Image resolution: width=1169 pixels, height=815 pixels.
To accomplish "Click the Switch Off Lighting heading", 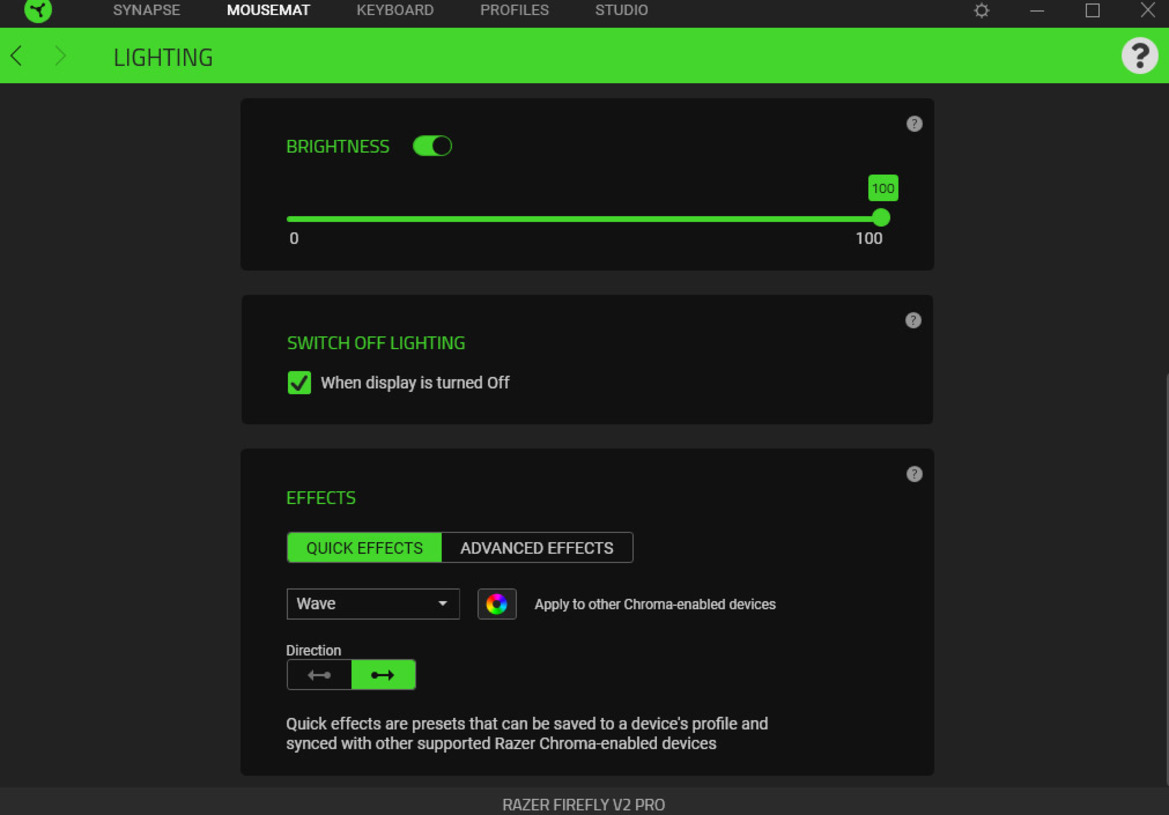I will (376, 343).
